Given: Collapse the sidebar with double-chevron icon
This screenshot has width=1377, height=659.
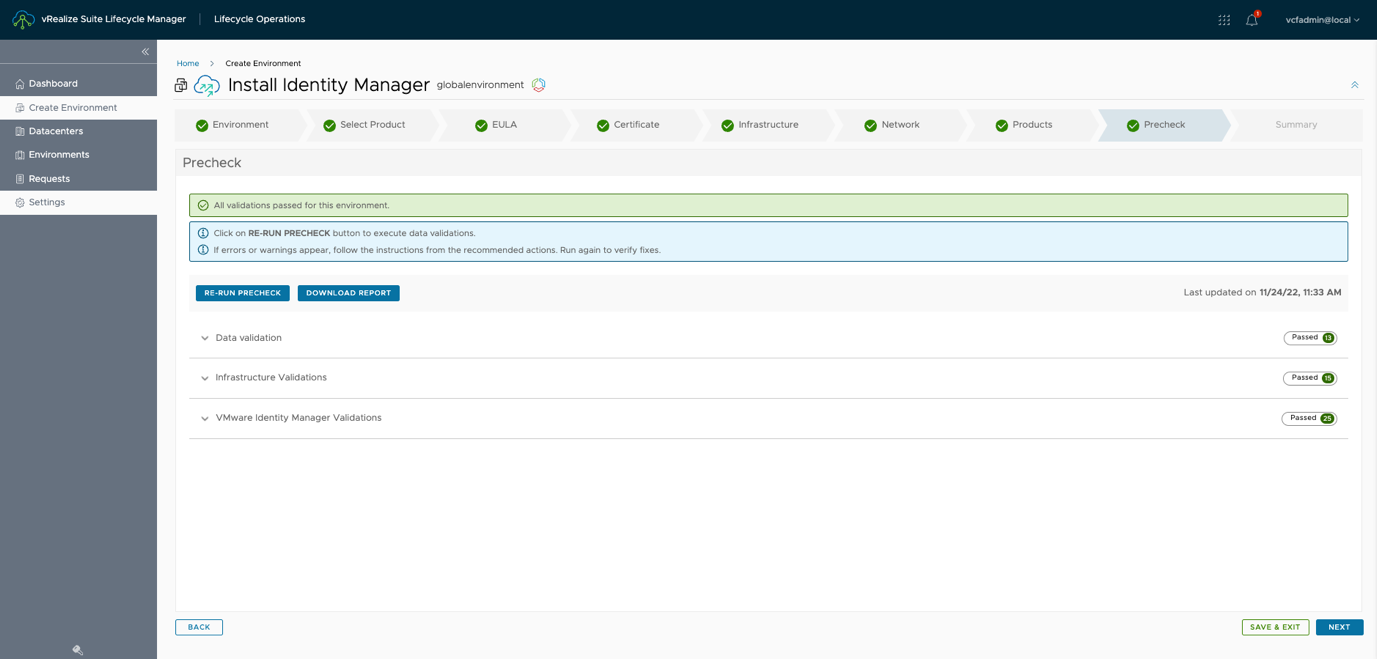Looking at the screenshot, I should click(x=145, y=52).
